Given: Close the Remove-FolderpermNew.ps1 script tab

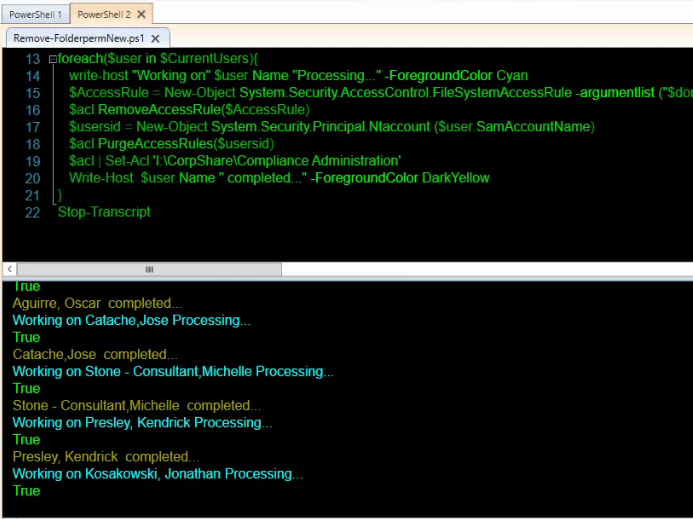Looking at the screenshot, I should point(157,38).
